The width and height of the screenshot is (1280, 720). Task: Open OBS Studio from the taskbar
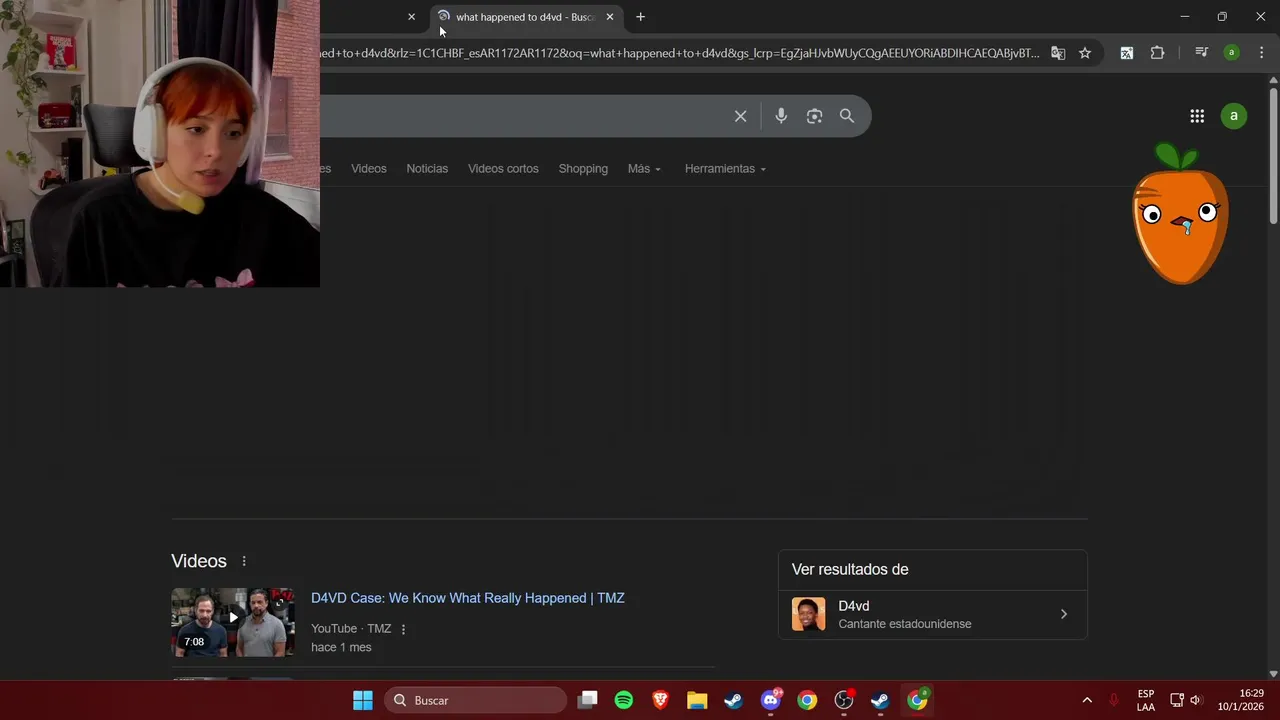[844, 700]
